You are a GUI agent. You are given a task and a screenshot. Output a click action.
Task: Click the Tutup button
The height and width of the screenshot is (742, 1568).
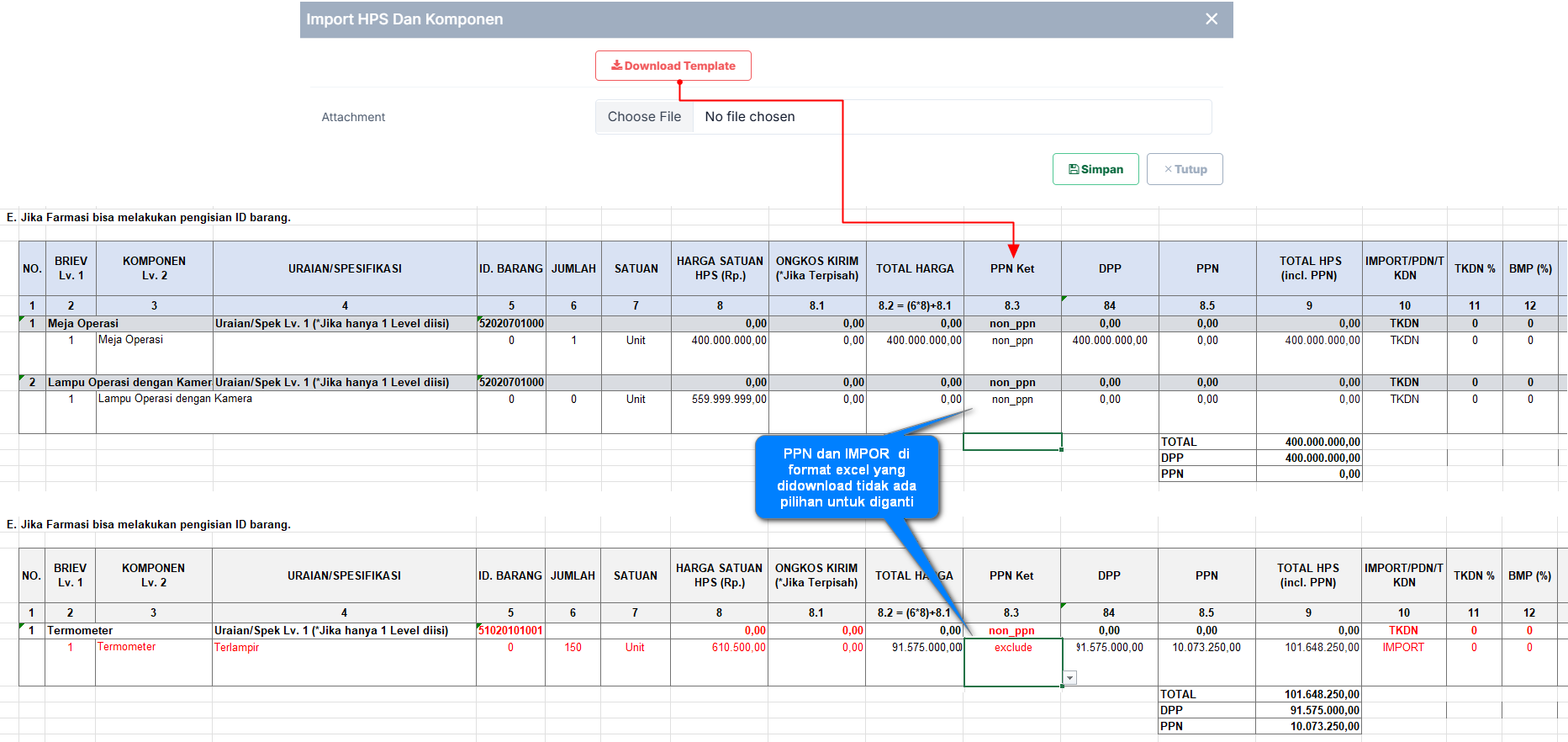1184,169
